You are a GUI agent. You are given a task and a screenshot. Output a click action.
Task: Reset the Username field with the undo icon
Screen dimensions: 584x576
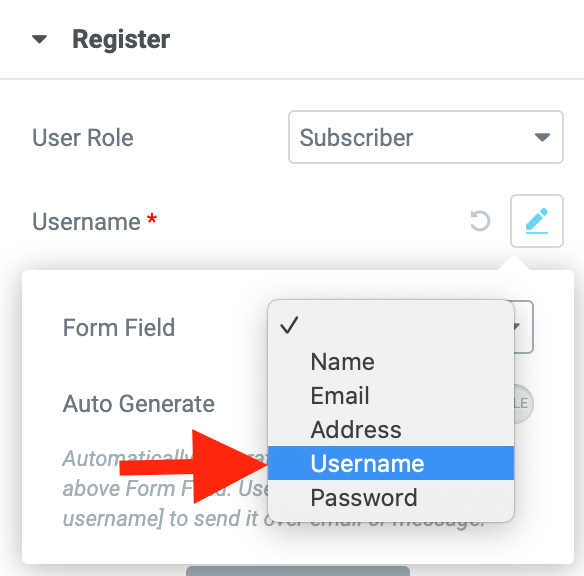click(480, 221)
